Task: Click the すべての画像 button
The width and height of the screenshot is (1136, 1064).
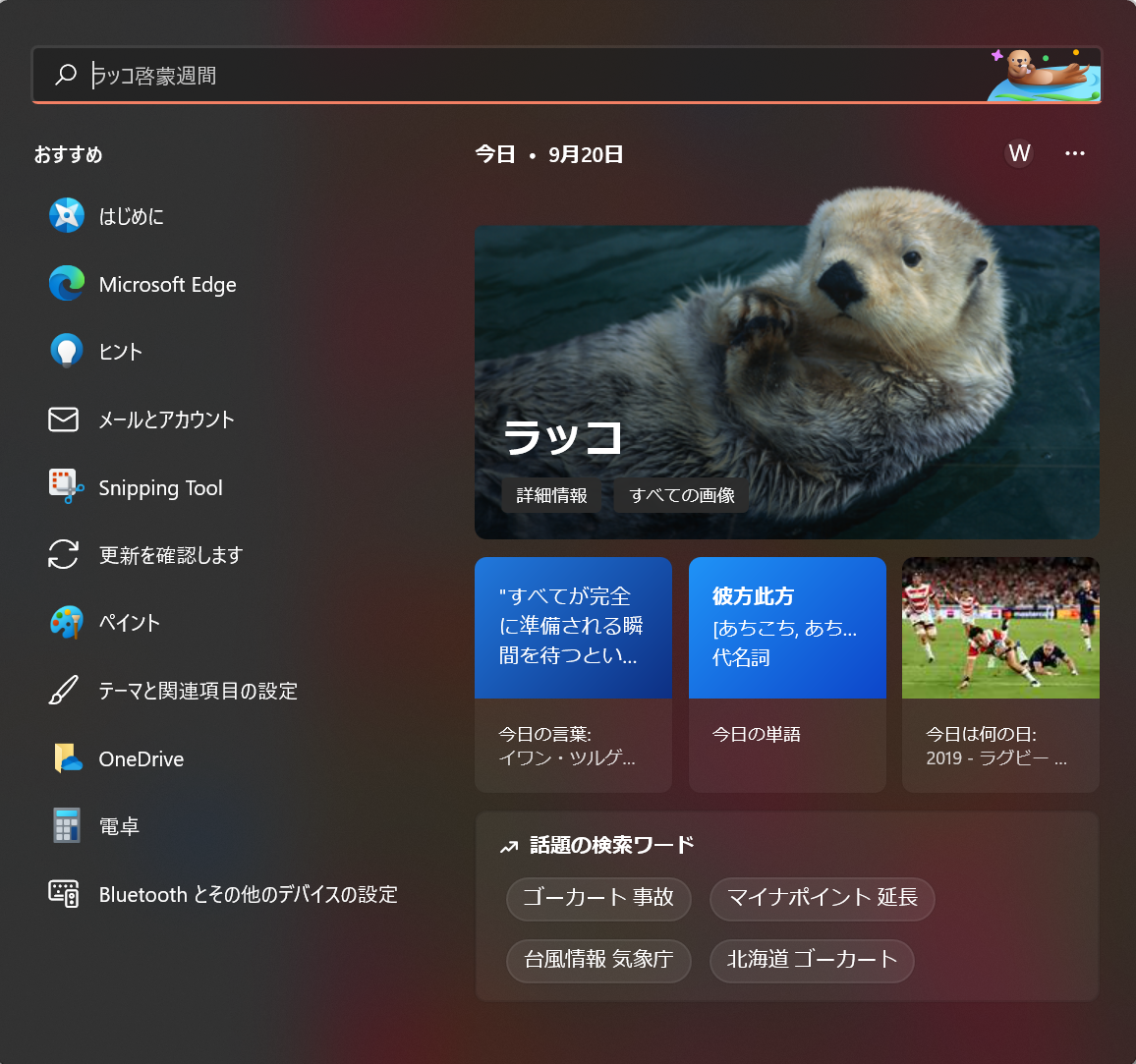Action: click(x=682, y=495)
